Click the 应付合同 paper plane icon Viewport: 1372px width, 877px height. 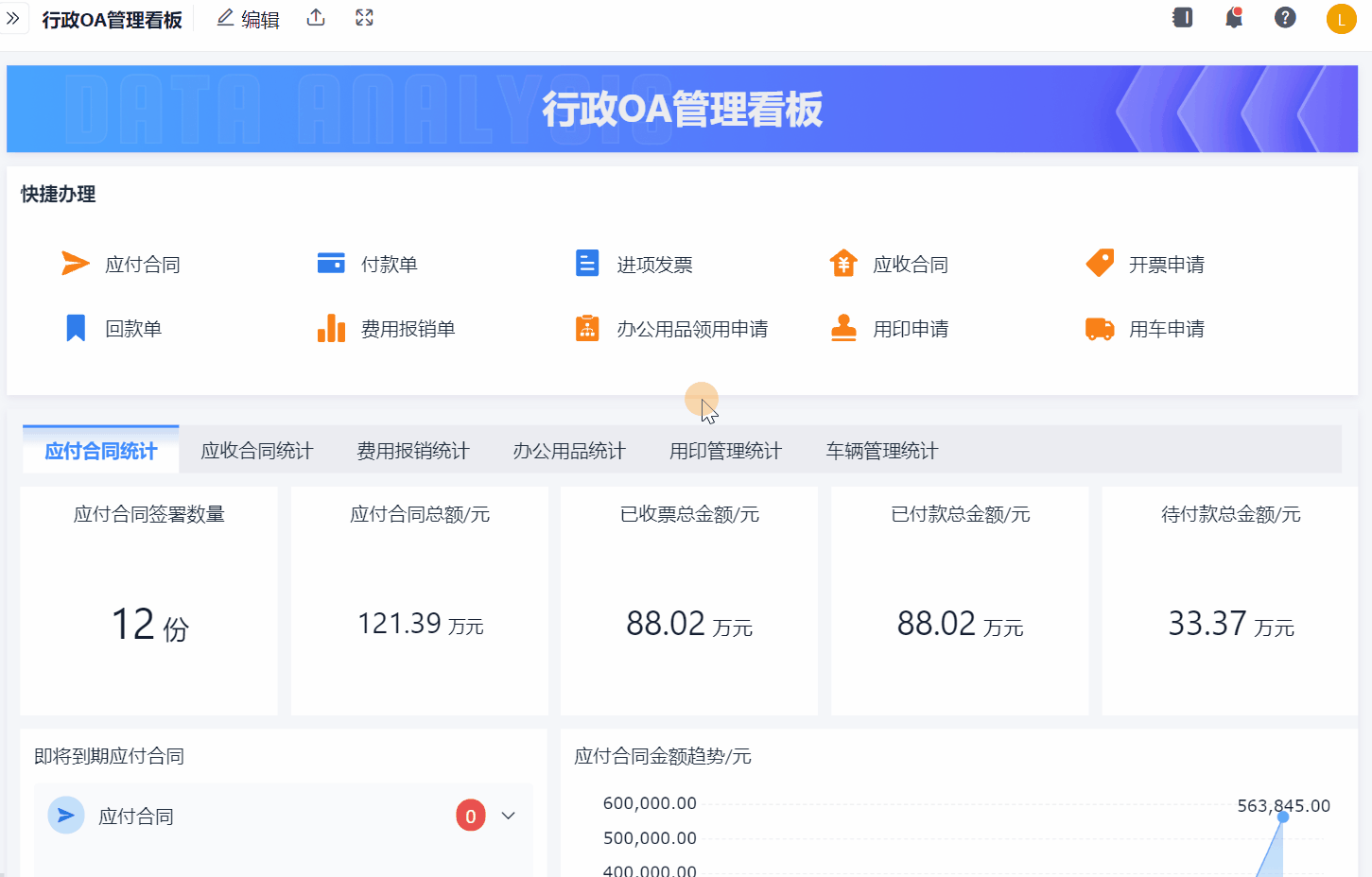pos(75,264)
